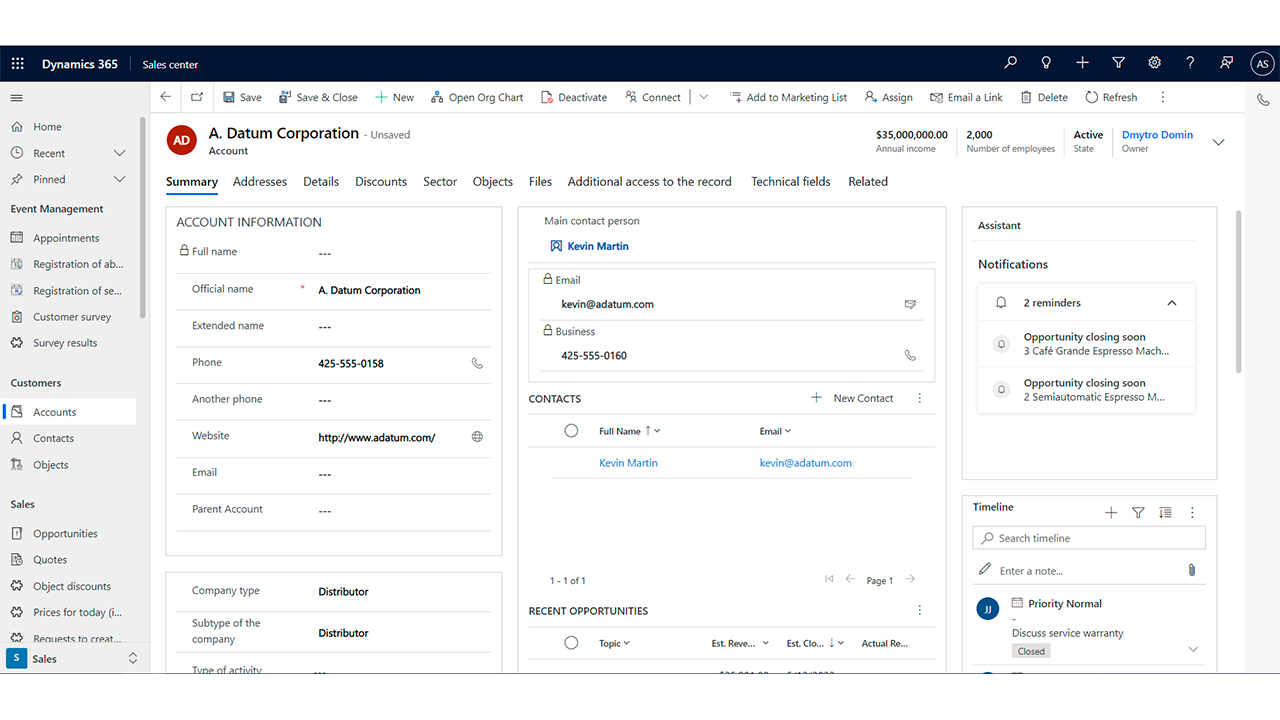Open the settings gear in header
This screenshot has height=720, width=1280.
pyautogui.click(x=1154, y=63)
